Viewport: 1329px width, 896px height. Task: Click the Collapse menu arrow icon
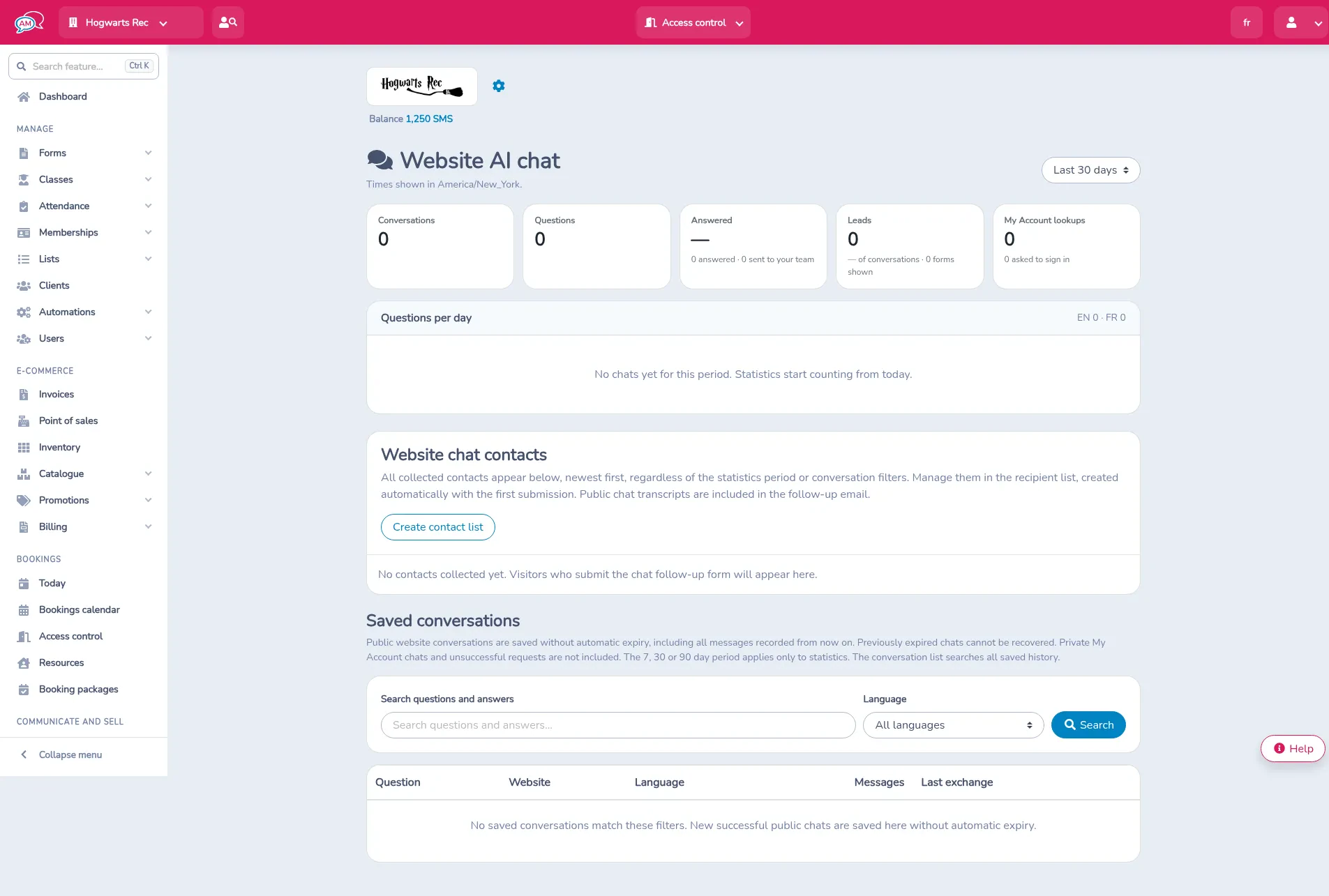click(x=24, y=754)
